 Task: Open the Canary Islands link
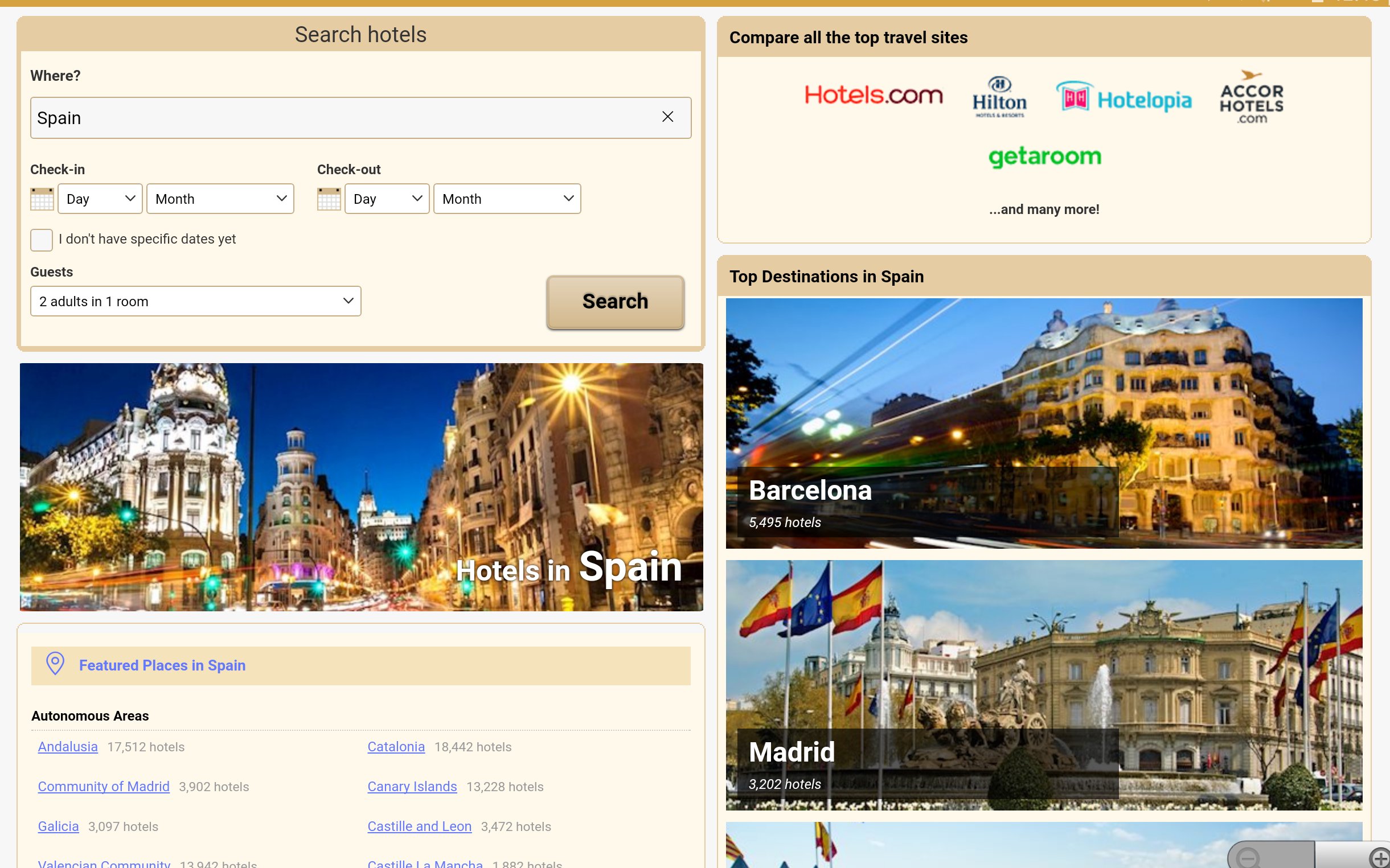point(412,787)
